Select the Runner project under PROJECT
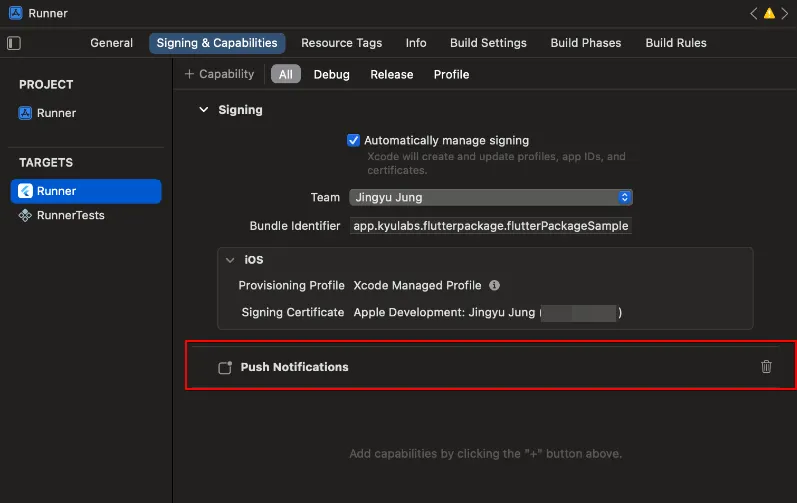The width and height of the screenshot is (800, 503). click(56, 113)
